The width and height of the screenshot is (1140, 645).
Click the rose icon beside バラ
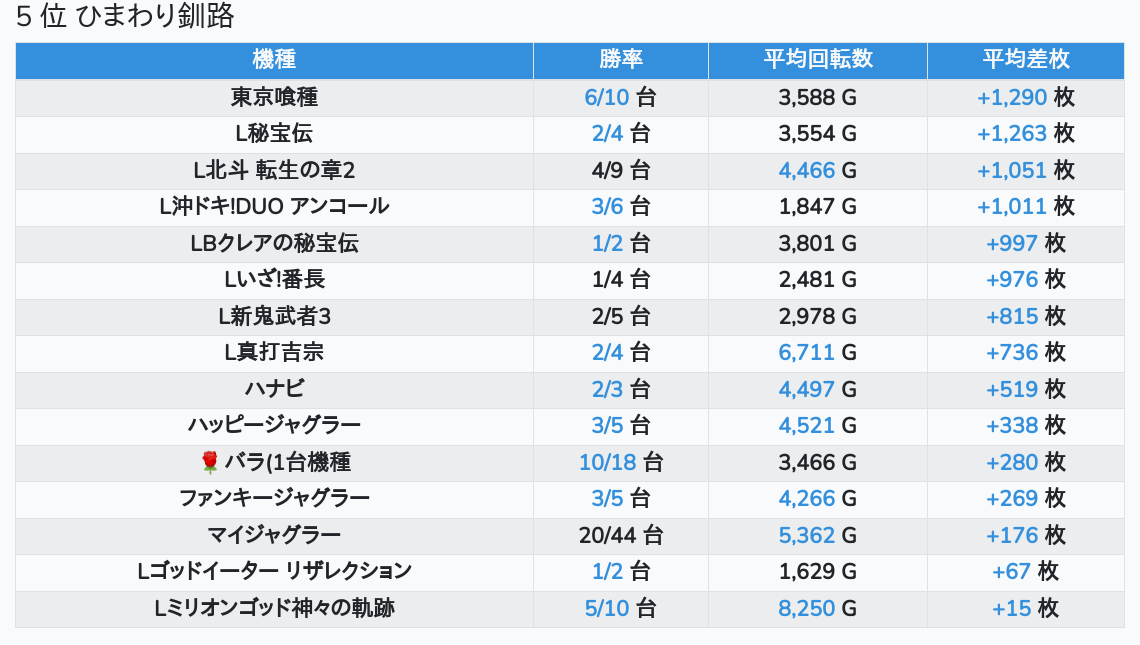point(209,462)
